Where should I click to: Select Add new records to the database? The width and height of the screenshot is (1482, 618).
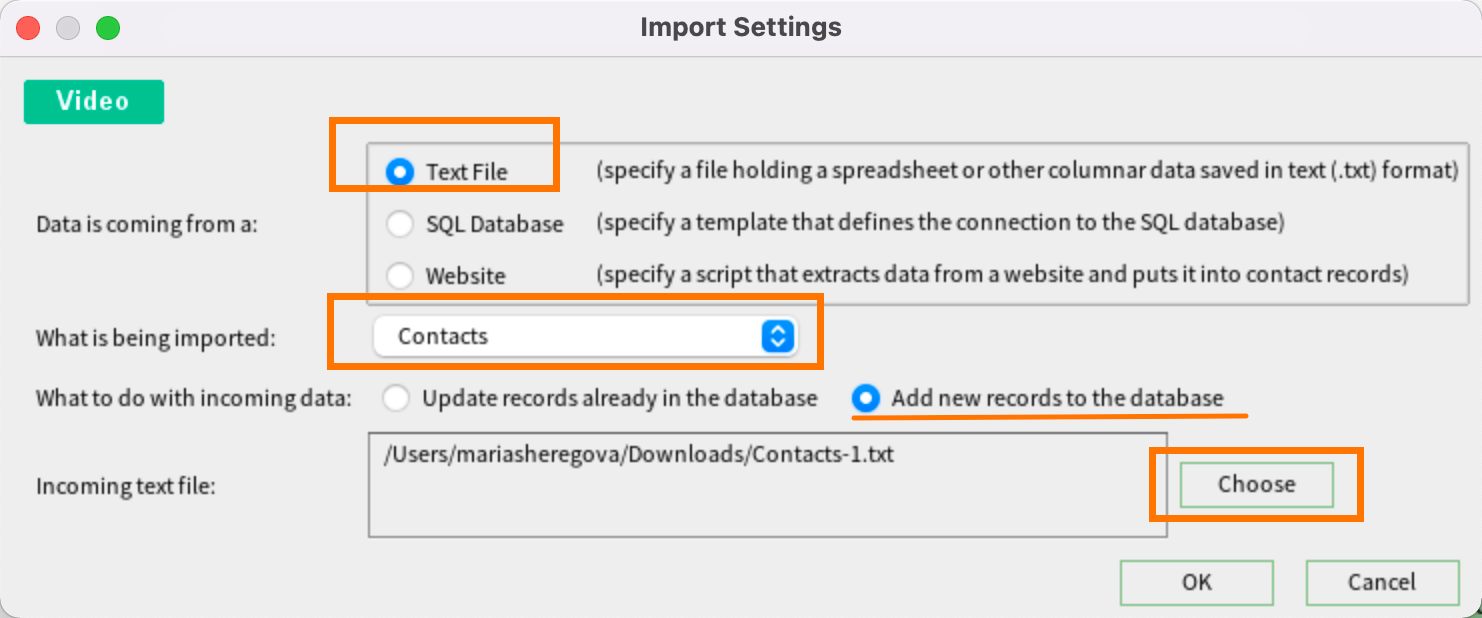tap(866, 398)
